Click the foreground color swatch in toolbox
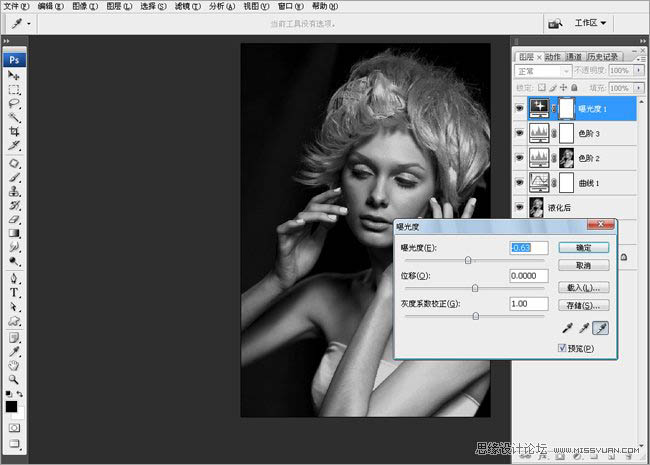Viewport: 650px width, 465px height. 11,406
